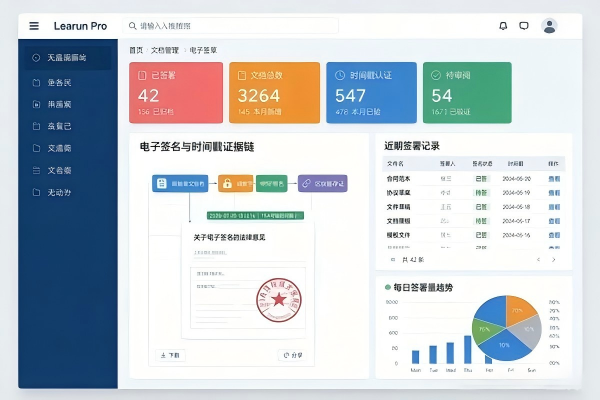Click 文件名 column header
Screen dimensions: 600x400
click(395, 163)
